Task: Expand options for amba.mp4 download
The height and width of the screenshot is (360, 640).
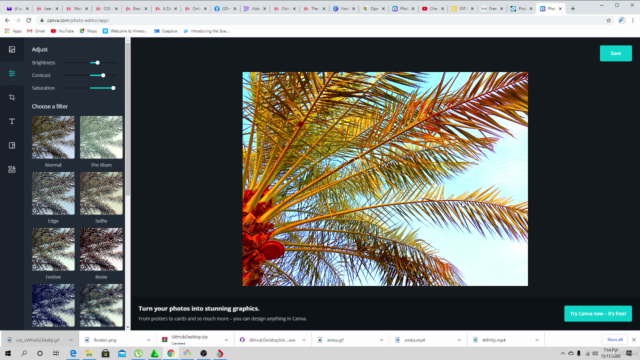Action: [459, 340]
